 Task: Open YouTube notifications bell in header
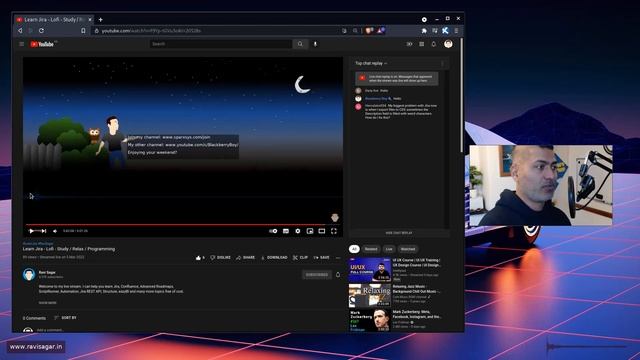coord(434,44)
